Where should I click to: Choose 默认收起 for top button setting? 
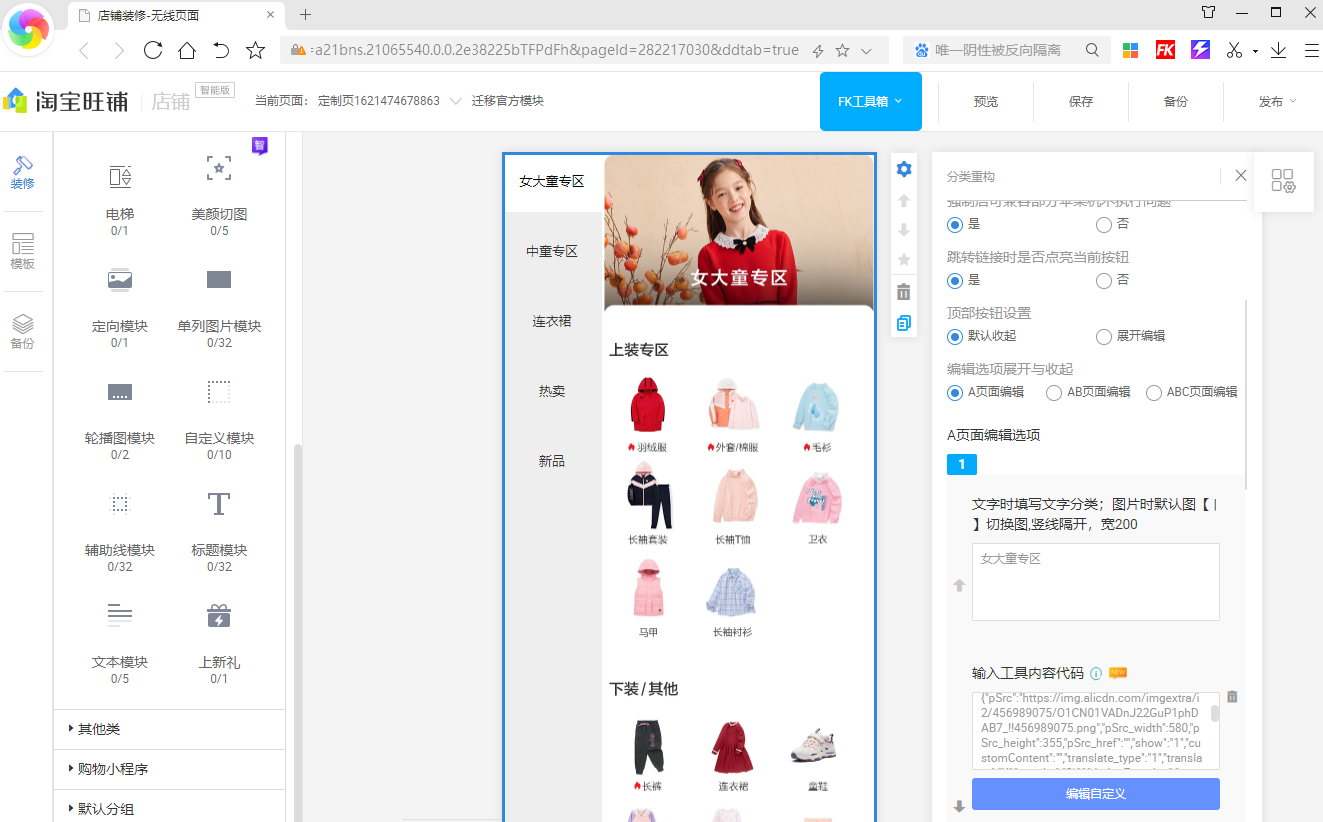click(955, 336)
